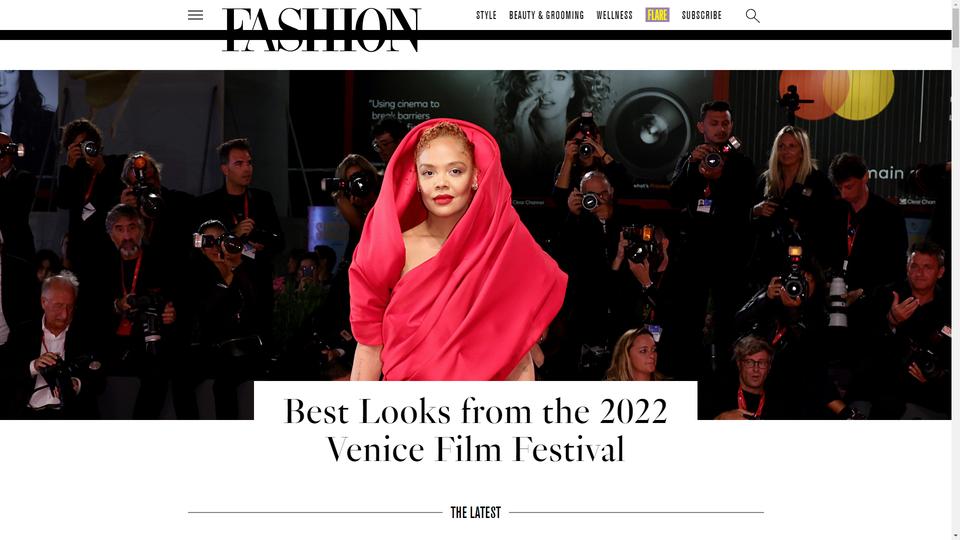Click the scrollbar track below the thumb

(x=956, y=288)
